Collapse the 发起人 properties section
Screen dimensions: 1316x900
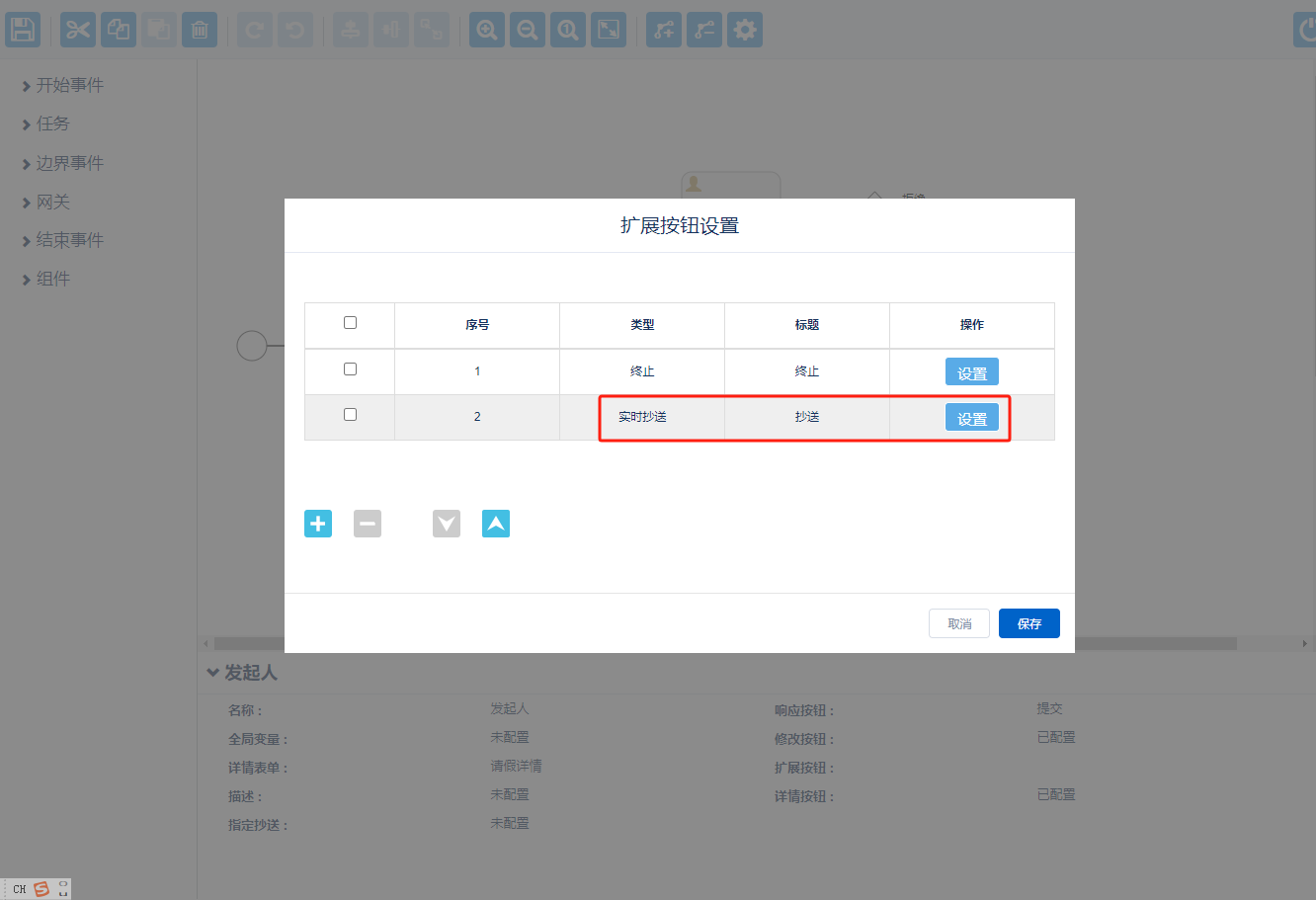click(x=213, y=673)
